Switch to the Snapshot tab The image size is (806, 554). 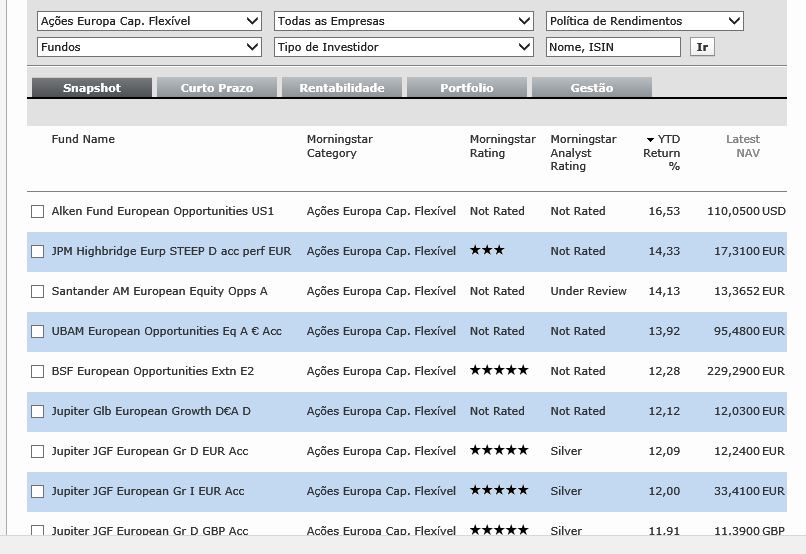[x=92, y=88]
